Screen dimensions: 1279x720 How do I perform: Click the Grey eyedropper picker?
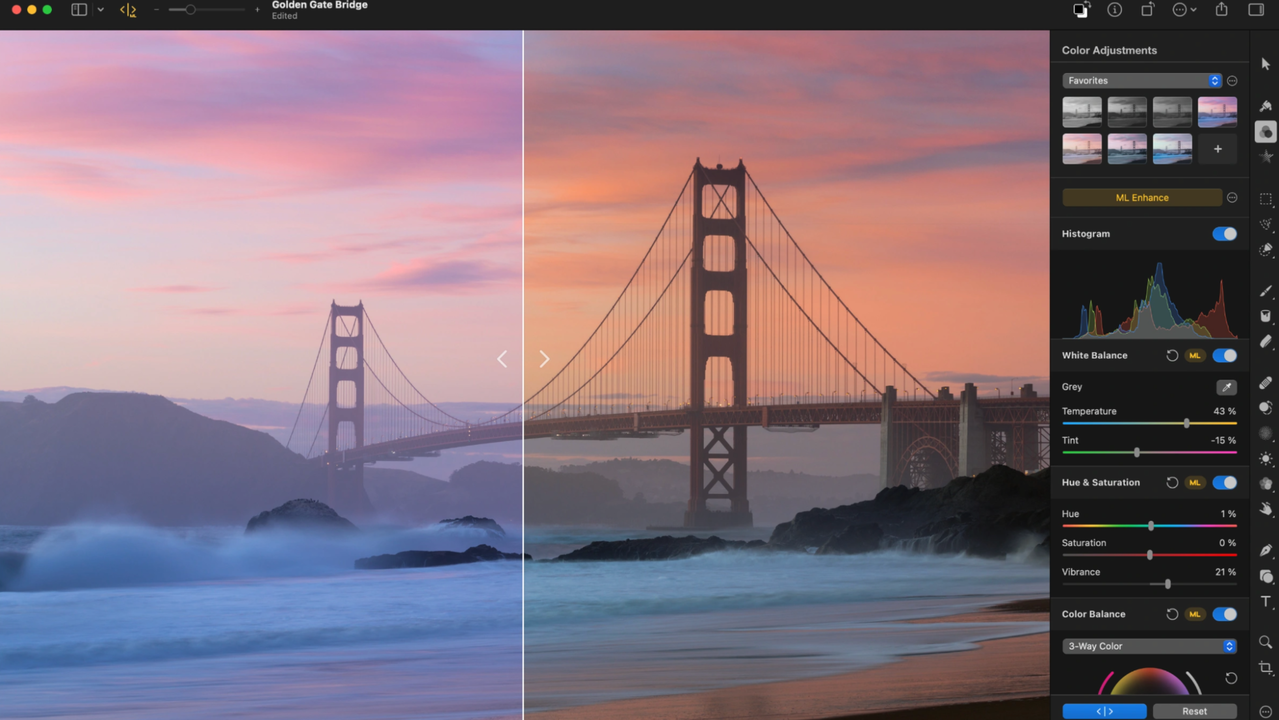pos(1226,387)
